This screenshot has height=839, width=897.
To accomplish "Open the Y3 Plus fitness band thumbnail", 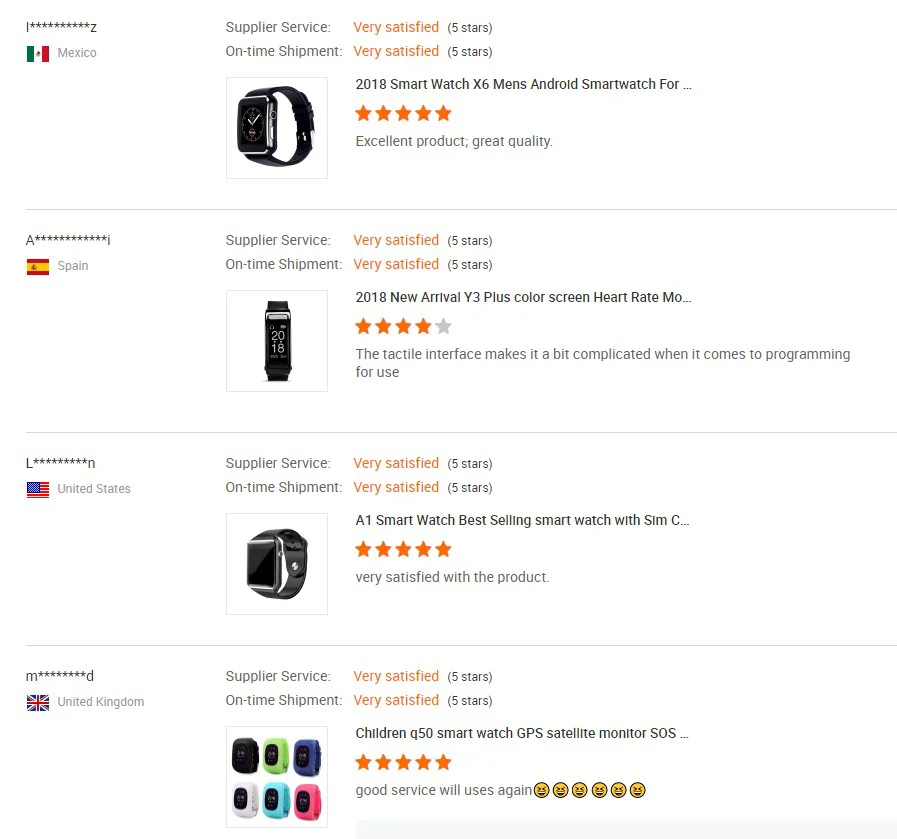I will 277,341.
